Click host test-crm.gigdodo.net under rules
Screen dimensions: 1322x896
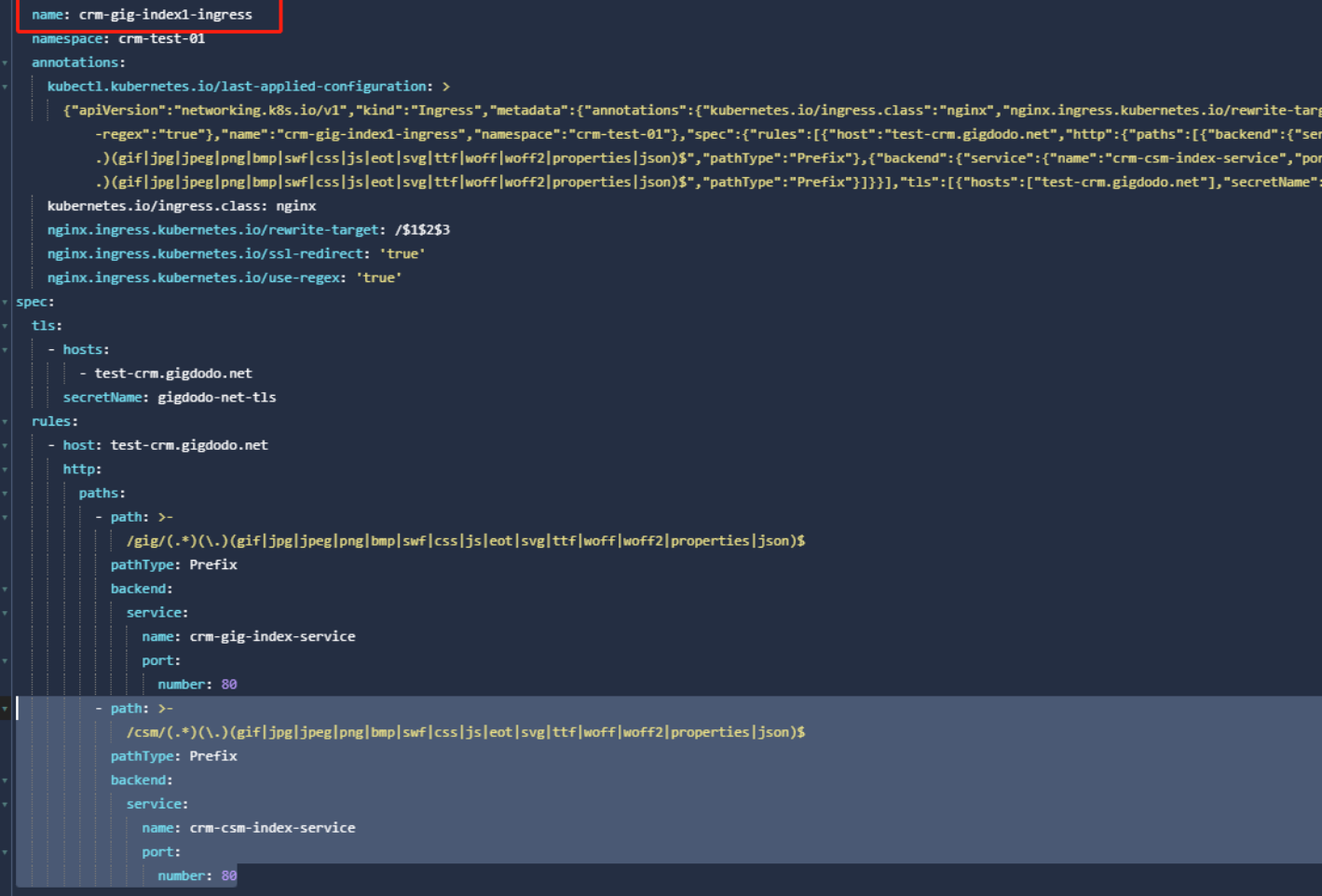(x=188, y=445)
